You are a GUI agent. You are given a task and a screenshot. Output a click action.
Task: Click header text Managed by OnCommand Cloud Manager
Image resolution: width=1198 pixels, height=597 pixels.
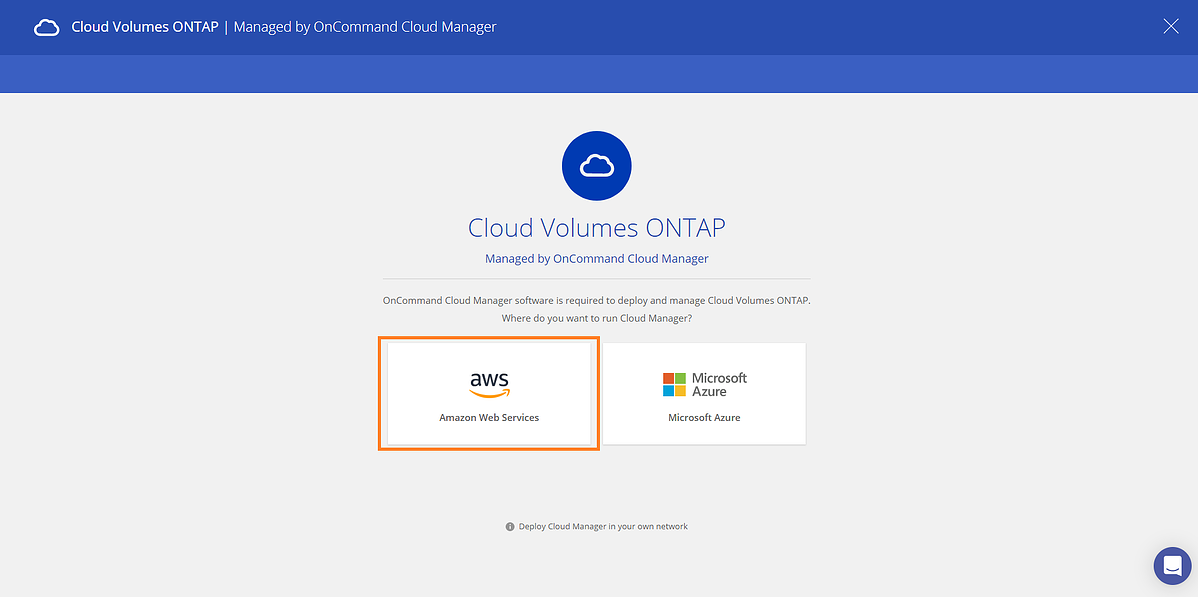(x=365, y=27)
